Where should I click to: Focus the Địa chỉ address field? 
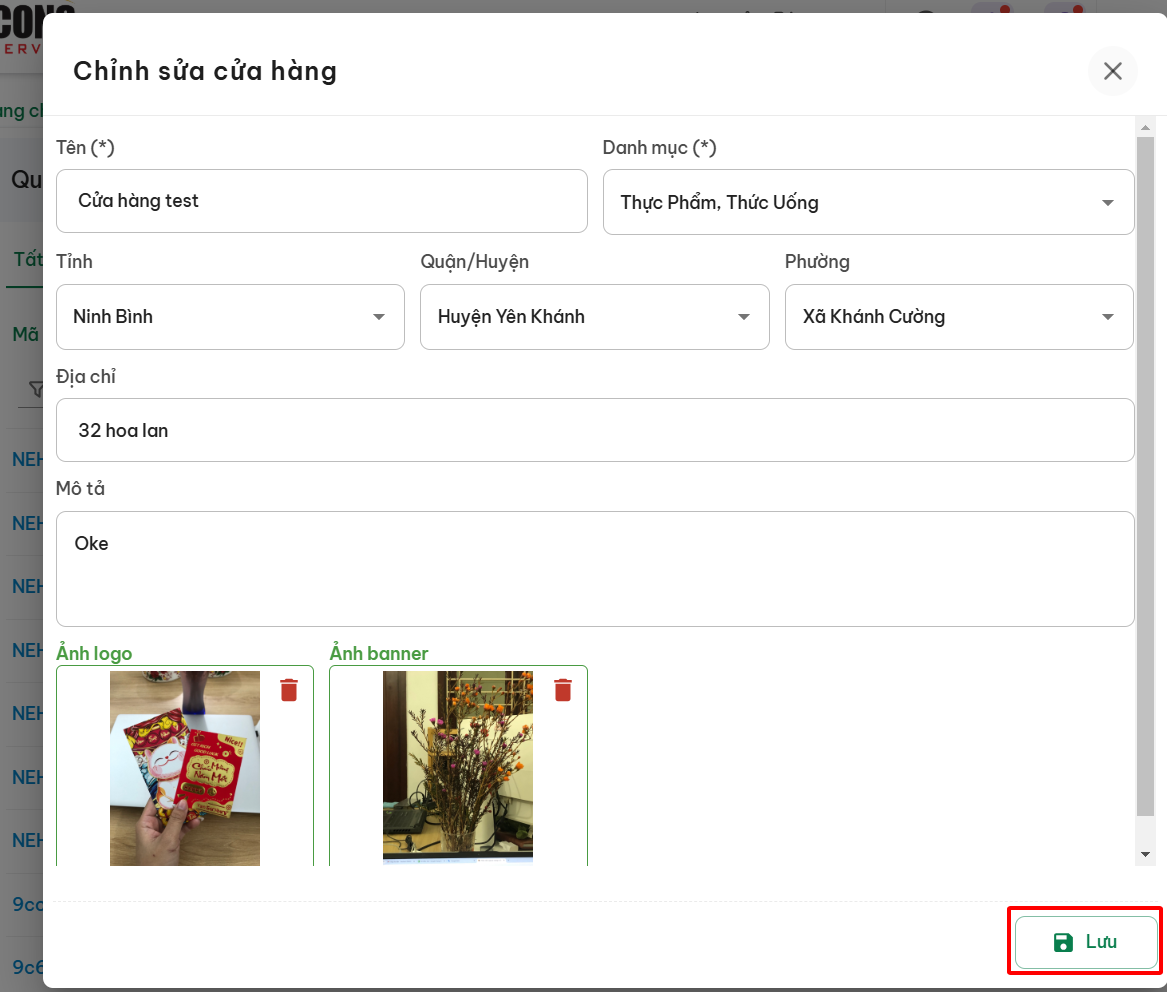click(x=594, y=431)
